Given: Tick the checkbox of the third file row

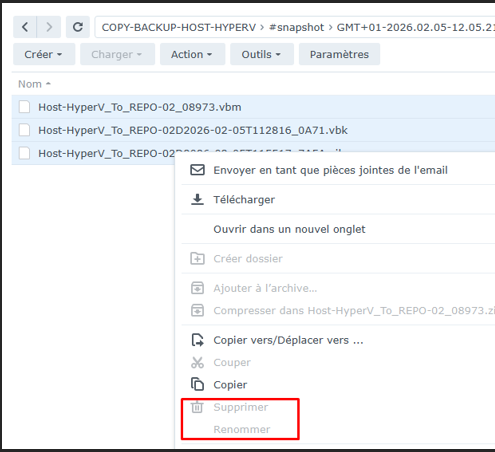Looking at the screenshot, I should click(24, 153).
